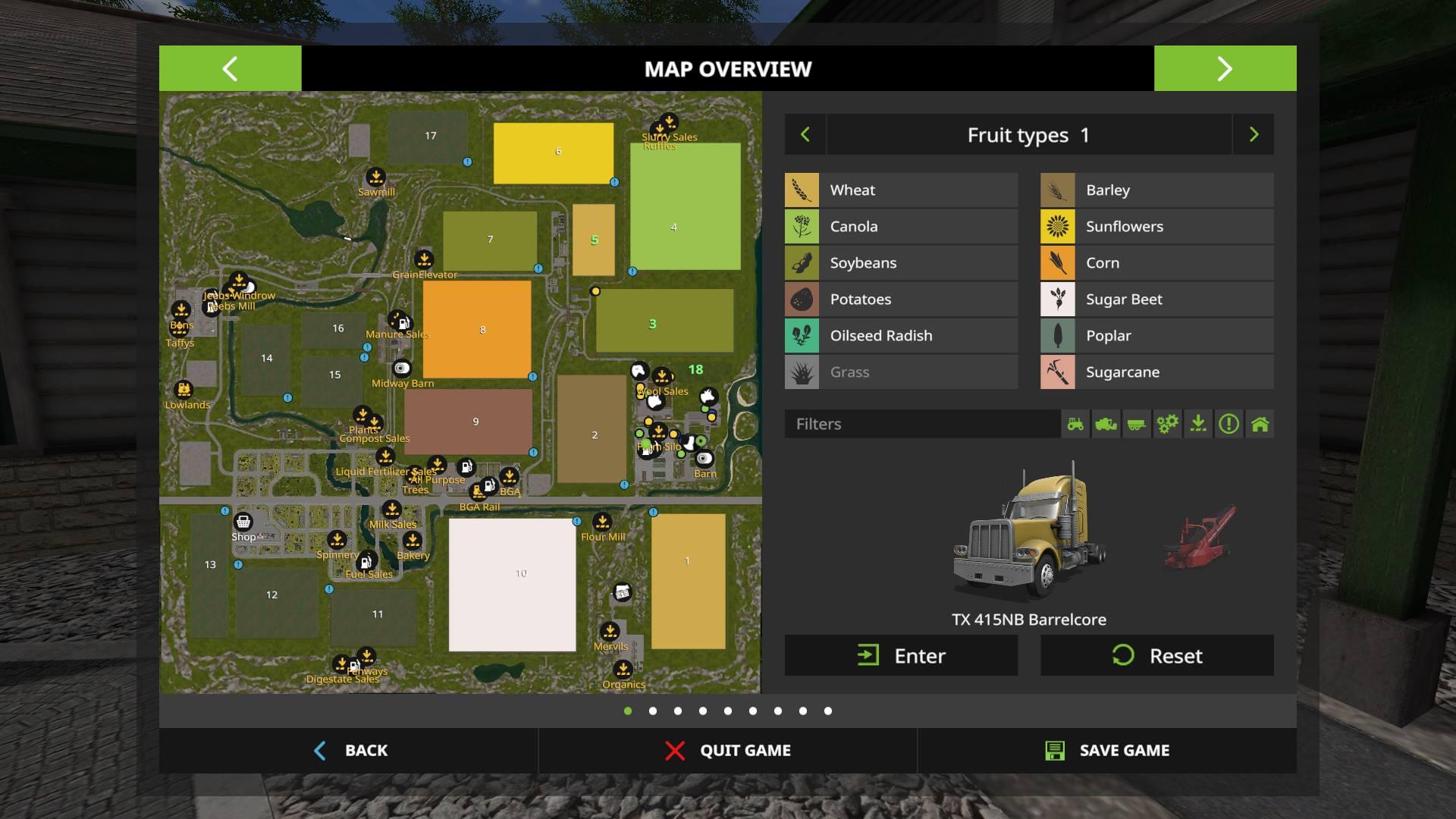
Task: Click the red harvester vehicle thumbnail
Action: point(1199,538)
